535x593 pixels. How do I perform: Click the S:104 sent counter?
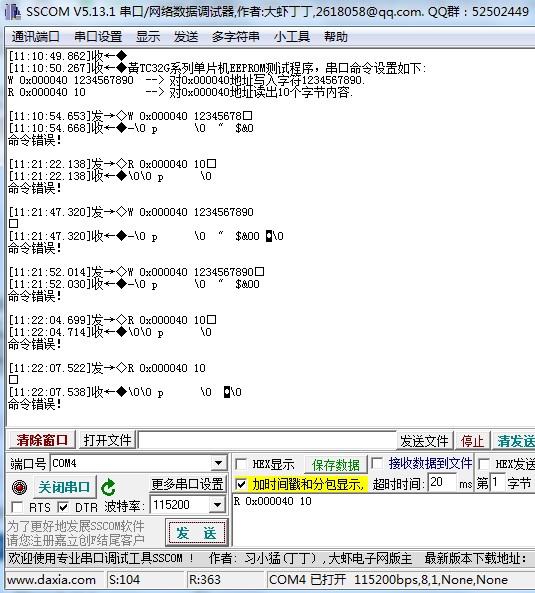[x=124, y=579]
